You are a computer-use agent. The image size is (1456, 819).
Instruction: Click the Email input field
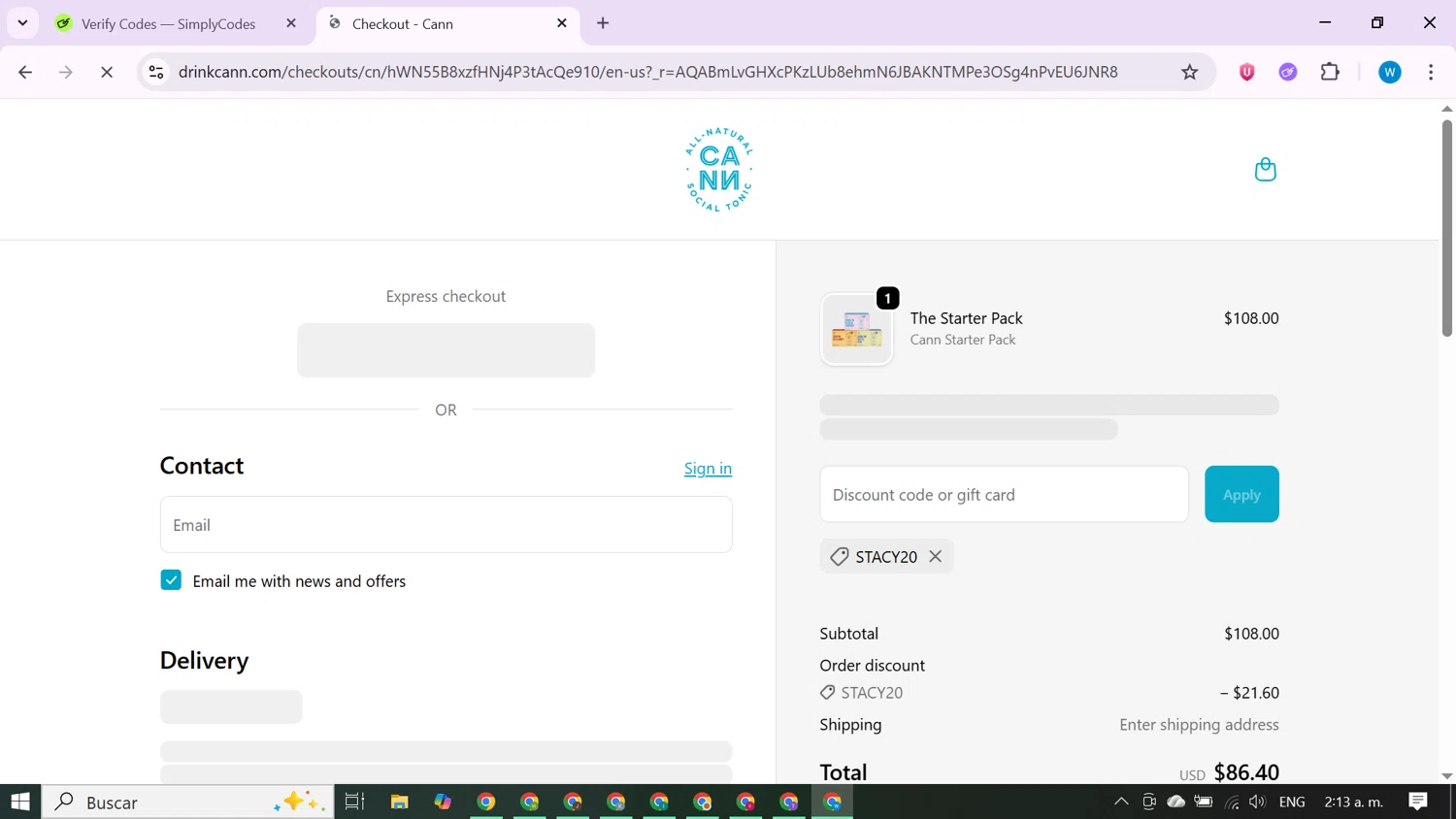click(x=446, y=525)
